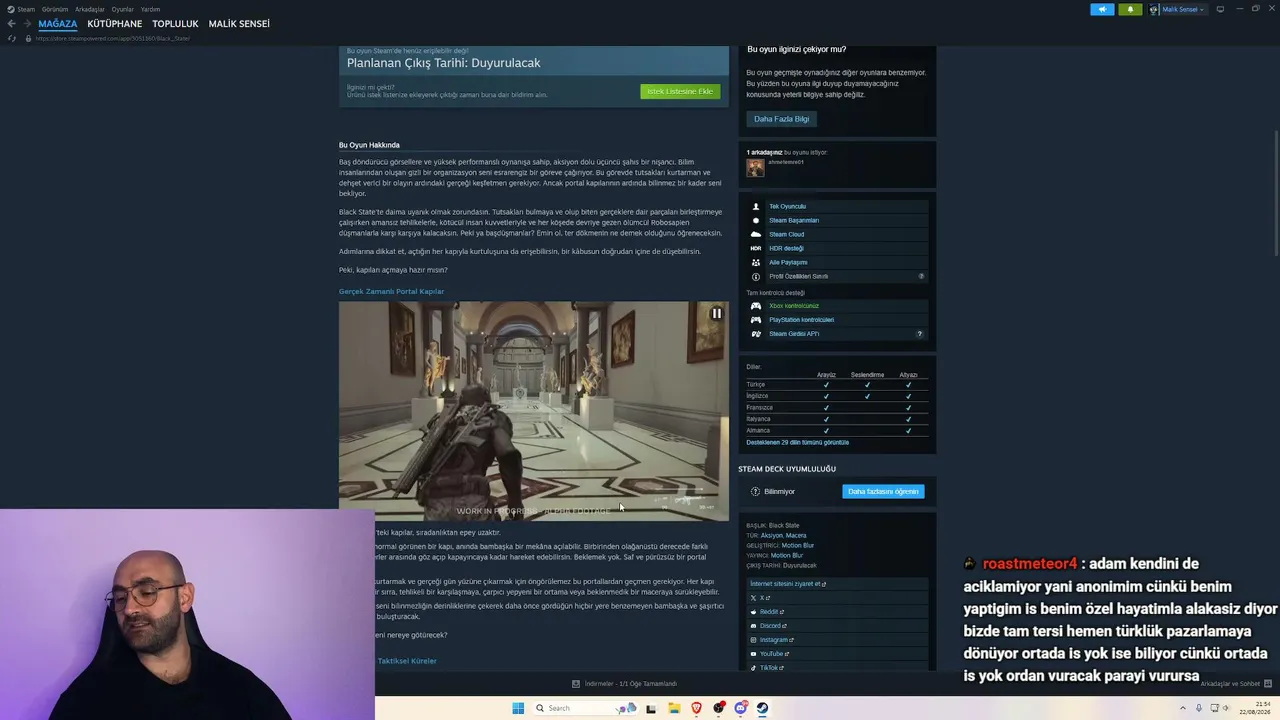Viewport: 1280px width, 720px height.
Task: Open the Steam Başarımları link
Action: (794, 220)
